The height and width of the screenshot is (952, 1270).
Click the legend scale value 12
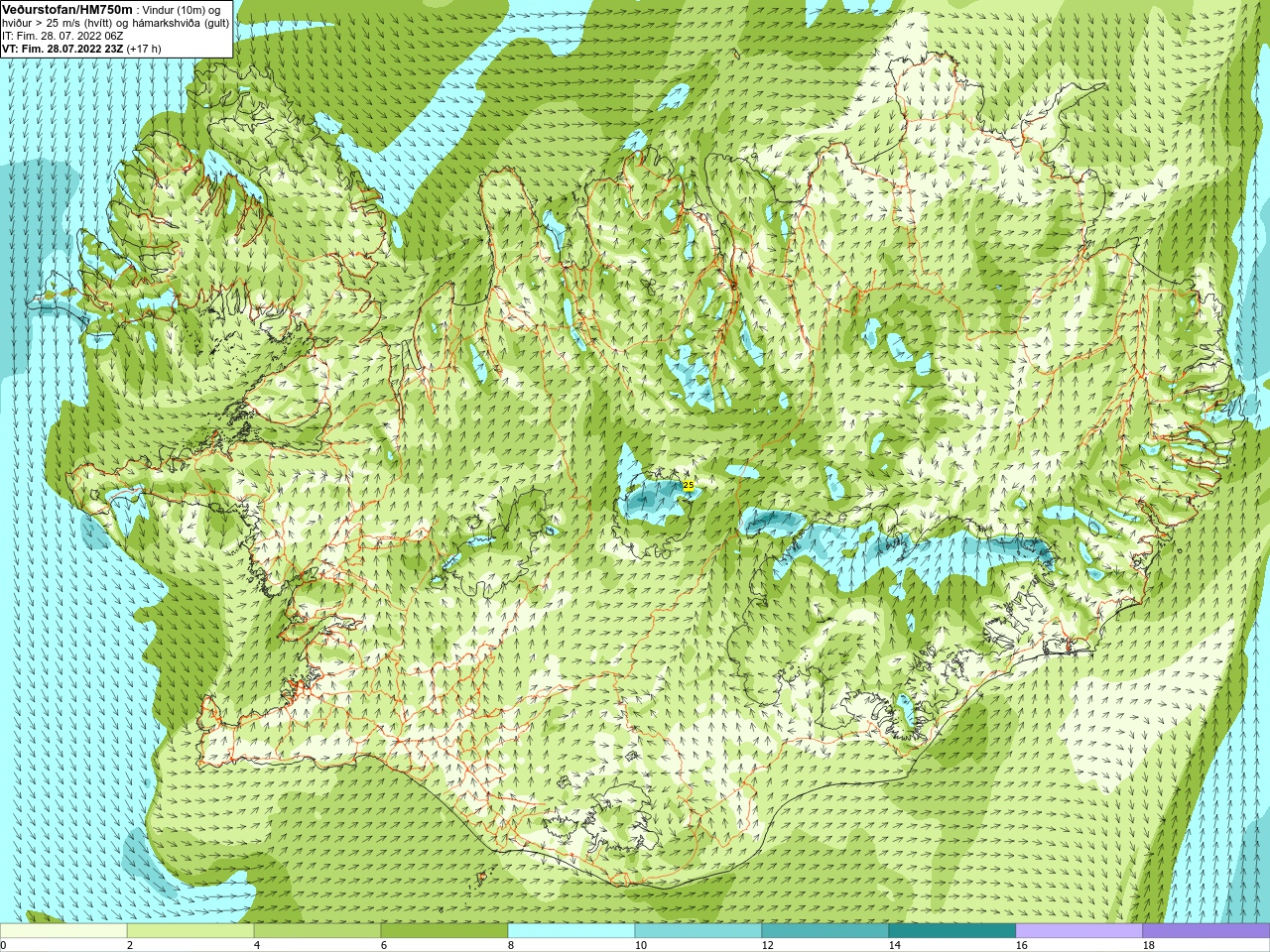click(x=768, y=945)
